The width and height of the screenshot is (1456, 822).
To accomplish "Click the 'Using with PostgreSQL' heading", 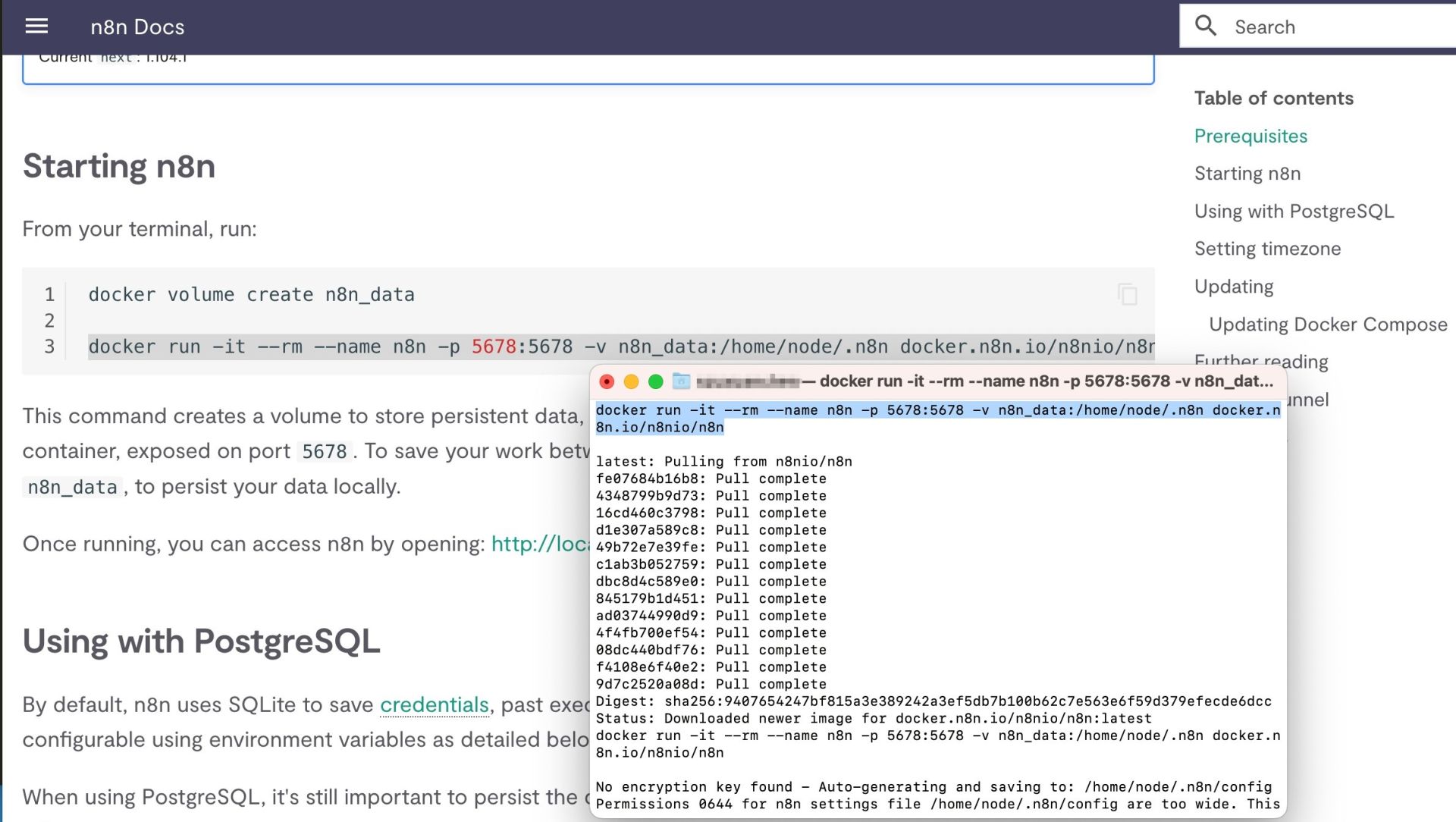I will point(201,642).
